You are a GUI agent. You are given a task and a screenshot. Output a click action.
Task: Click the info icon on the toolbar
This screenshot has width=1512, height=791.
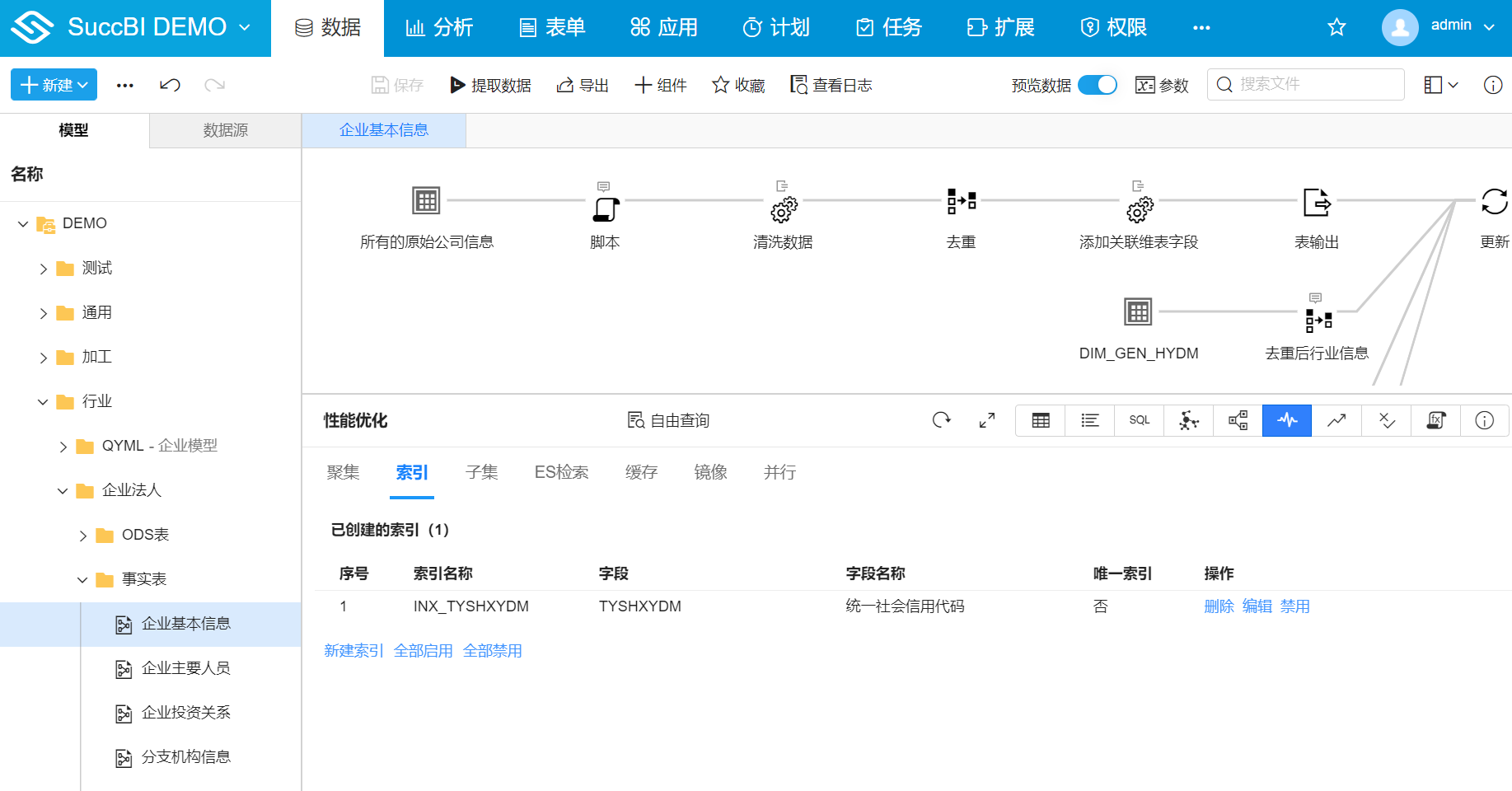(1493, 84)
